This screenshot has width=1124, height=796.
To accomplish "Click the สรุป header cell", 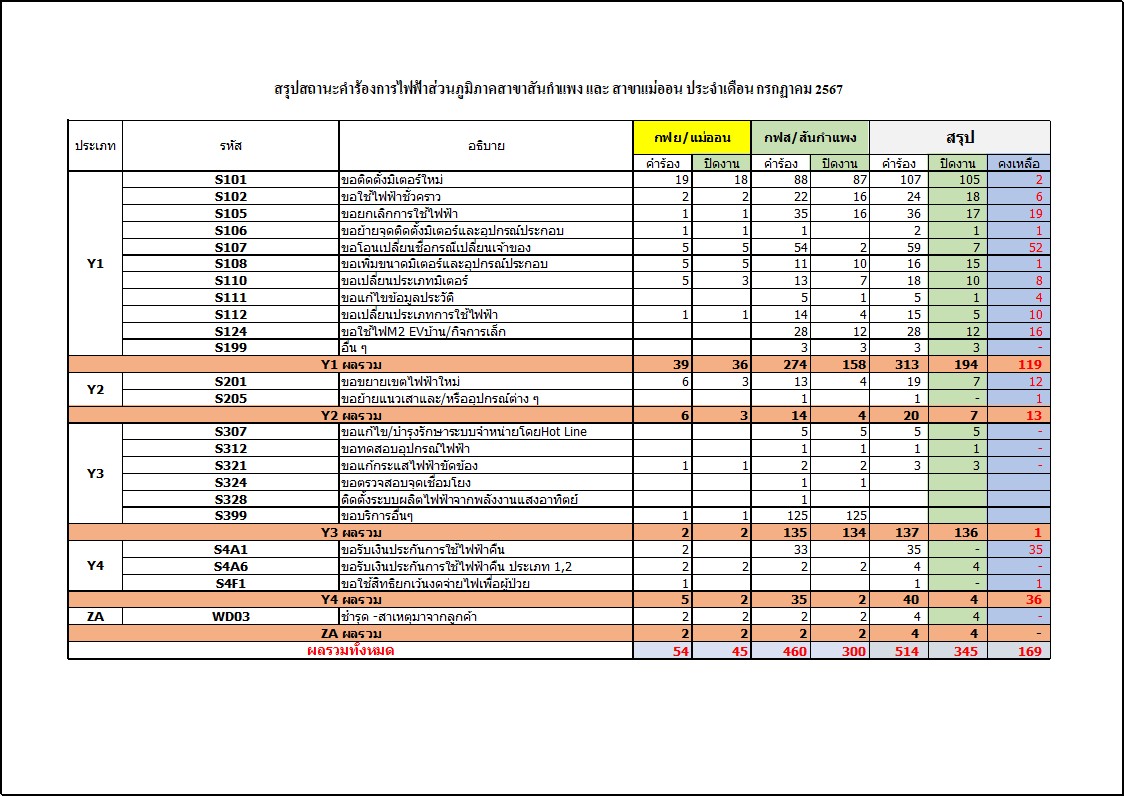I will tap(960, 138).
